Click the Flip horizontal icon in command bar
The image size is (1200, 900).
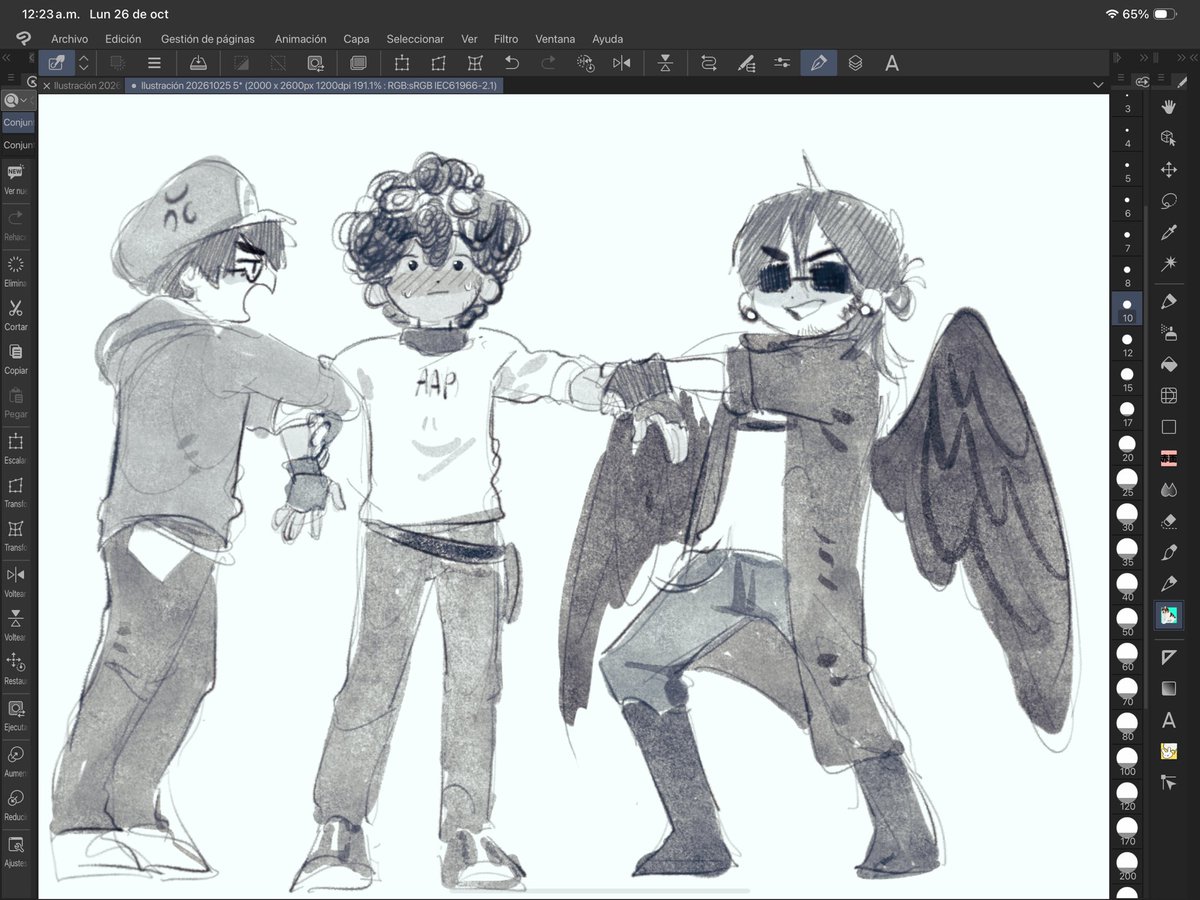click(x=621, y=63)
